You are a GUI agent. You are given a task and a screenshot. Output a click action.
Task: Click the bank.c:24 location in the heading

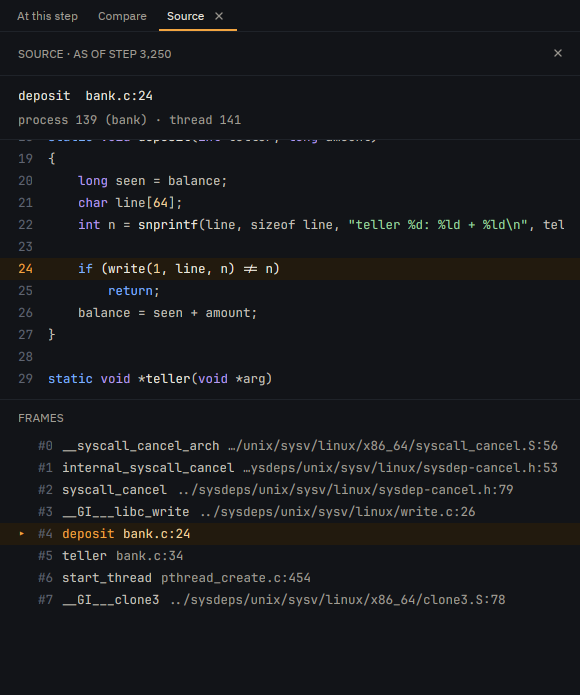pos(119,96)
